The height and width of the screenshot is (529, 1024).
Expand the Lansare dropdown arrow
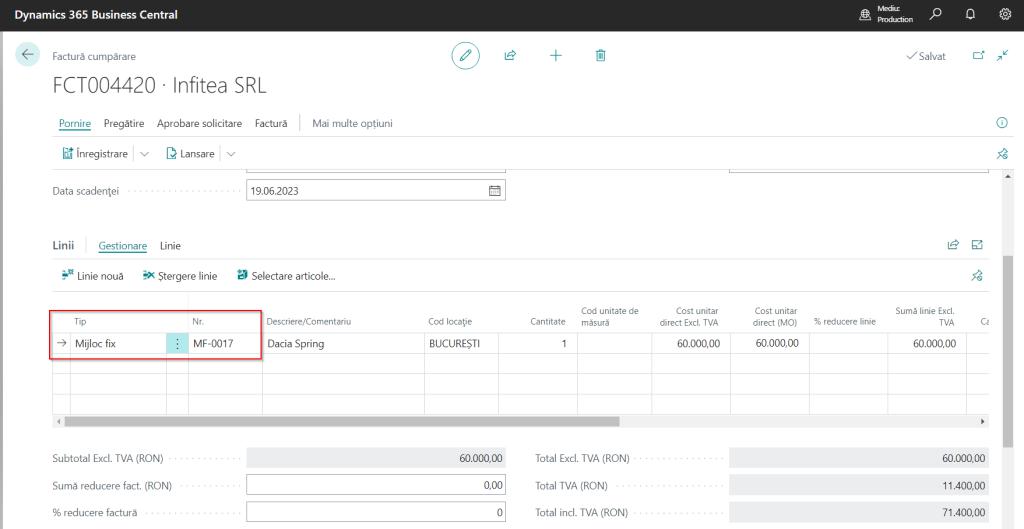[x=231, y=154]
